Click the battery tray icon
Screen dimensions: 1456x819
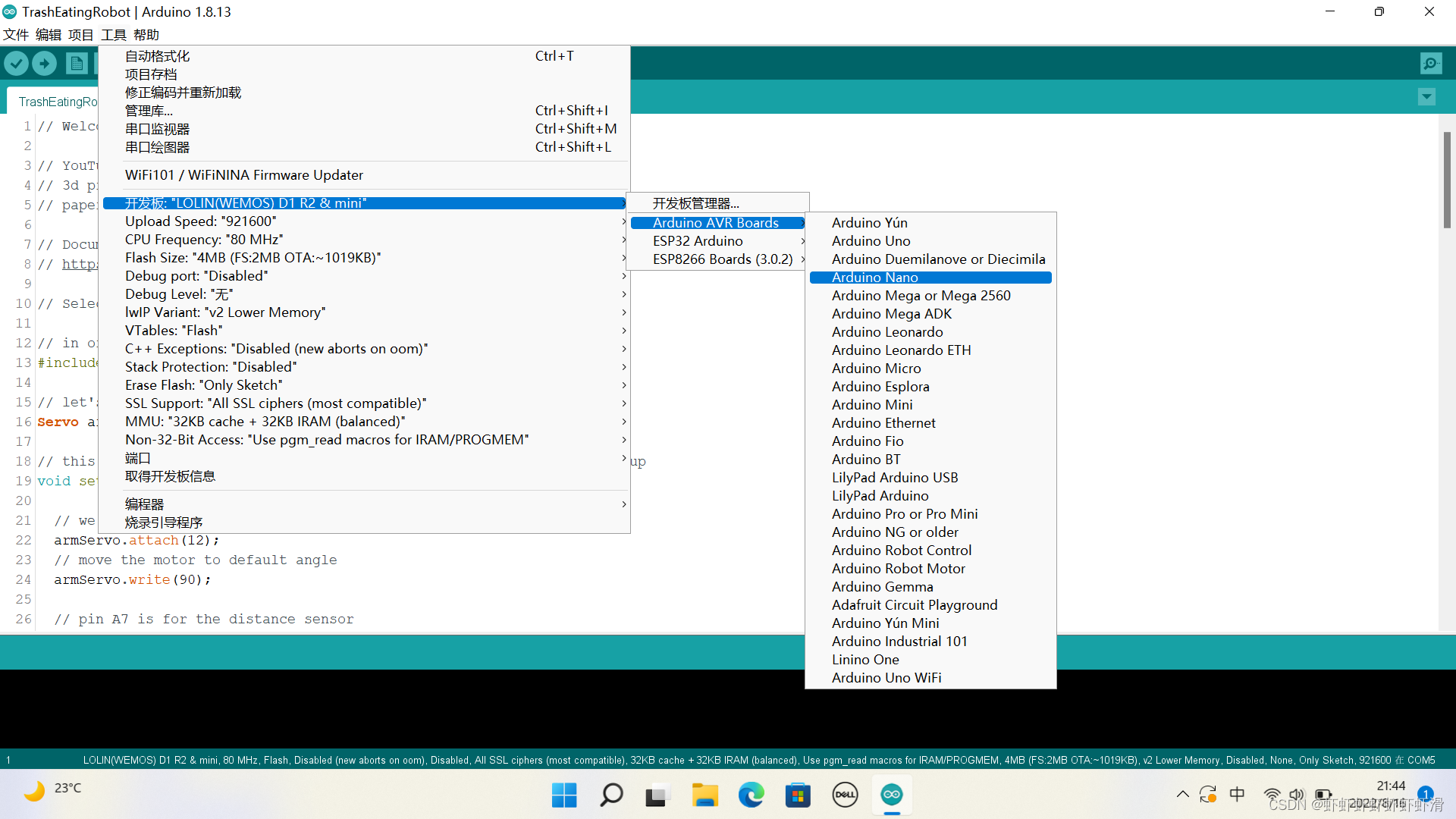1323,795
